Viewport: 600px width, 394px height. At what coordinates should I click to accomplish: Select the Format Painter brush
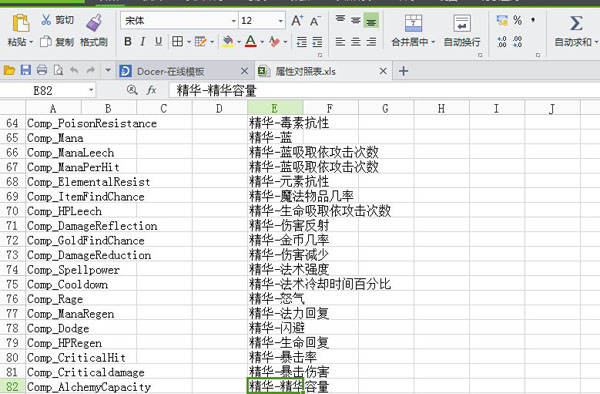[94, 23]
